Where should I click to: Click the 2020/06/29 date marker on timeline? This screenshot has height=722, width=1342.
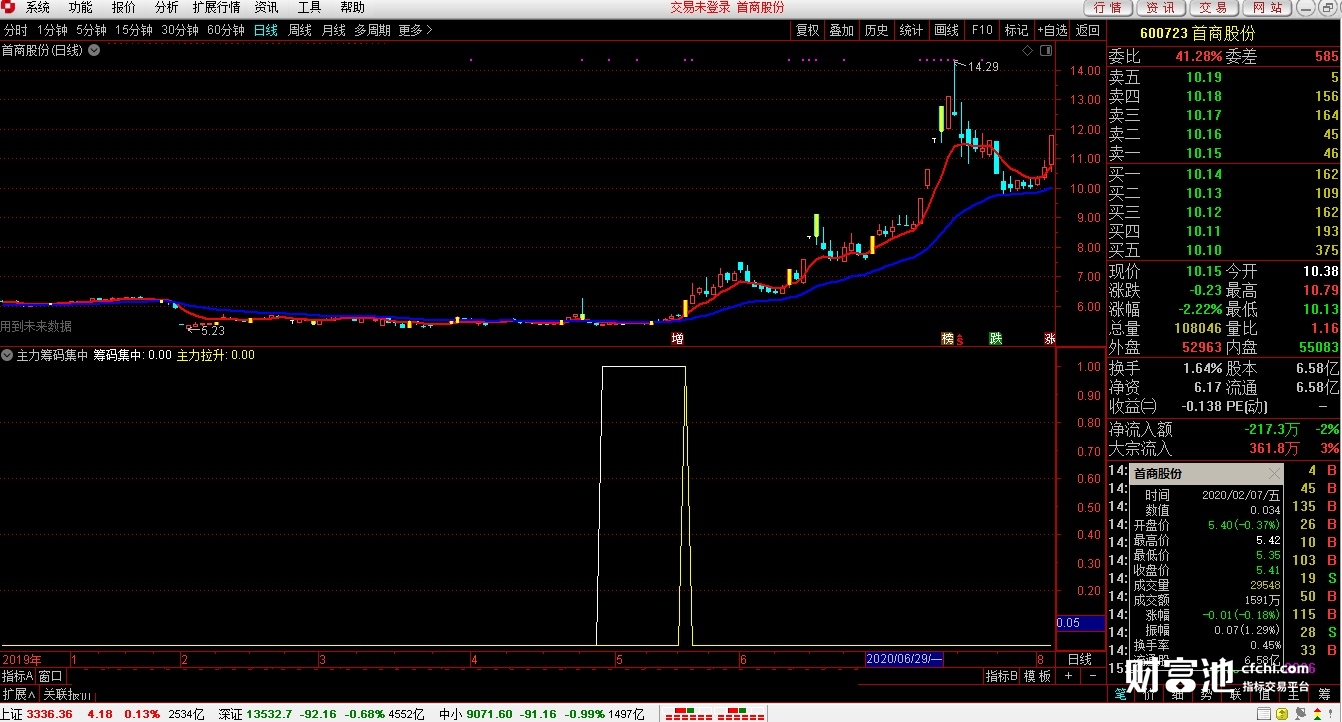[x=904, y=659]
